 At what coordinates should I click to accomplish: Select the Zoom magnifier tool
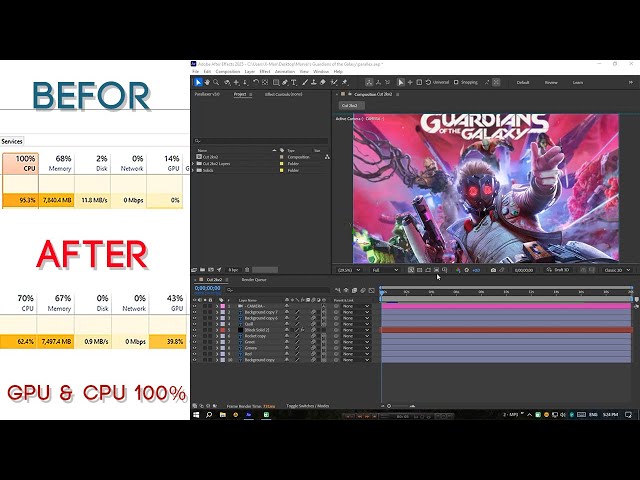(x=216, y=82)
